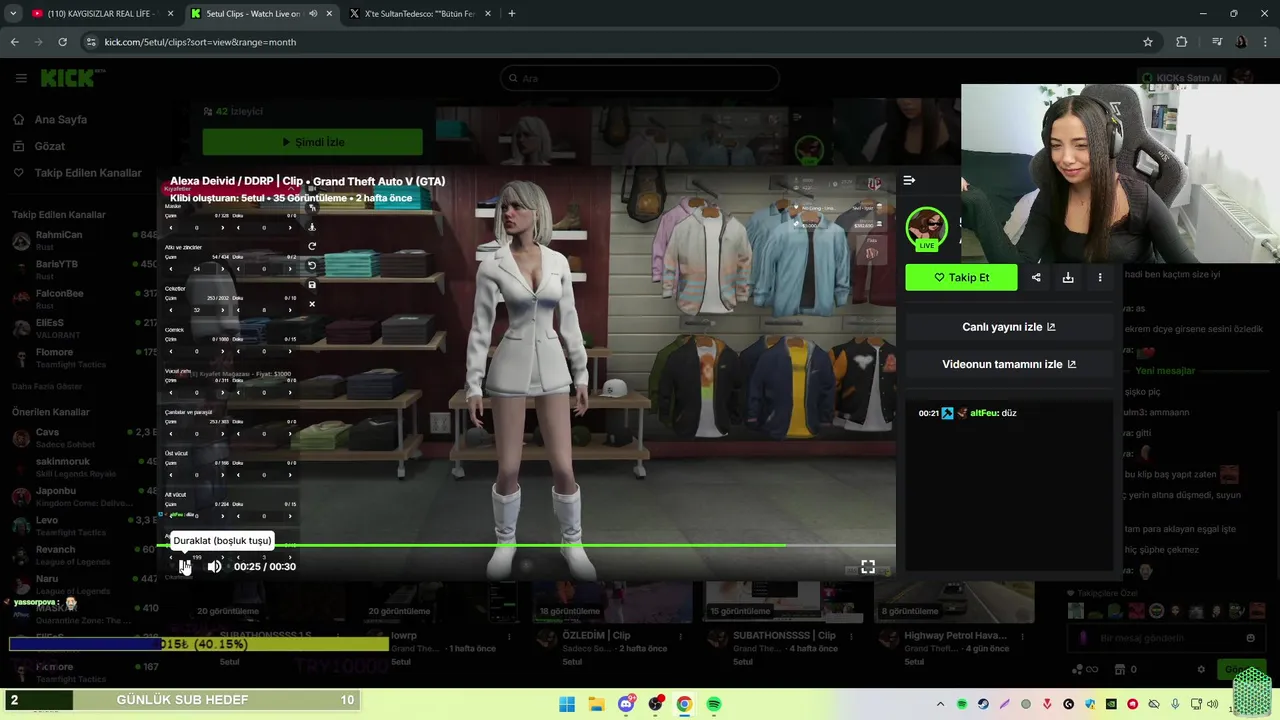The height and width of the screenshot is (720, 1280).
Task: Open Revanch recommended channel
Action: coord(84,555)
